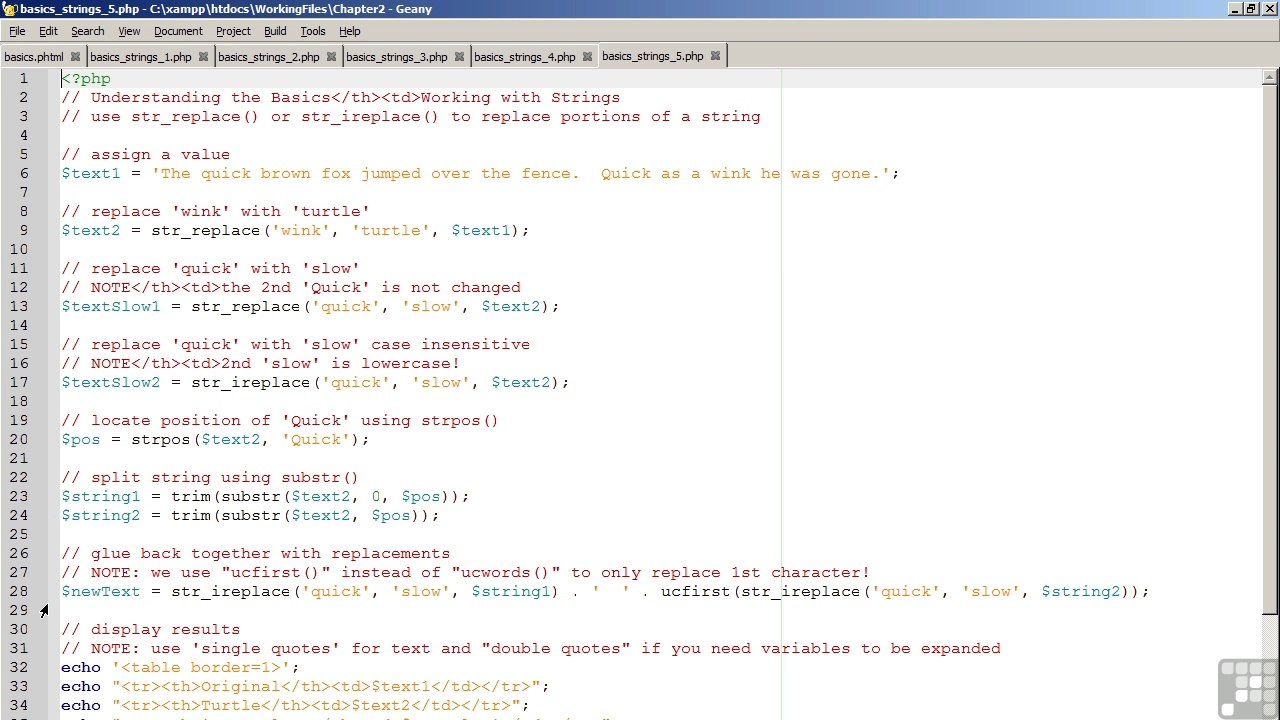
Task: Switch to the basics_strings_4.php tab
Action: pos(524,57)
